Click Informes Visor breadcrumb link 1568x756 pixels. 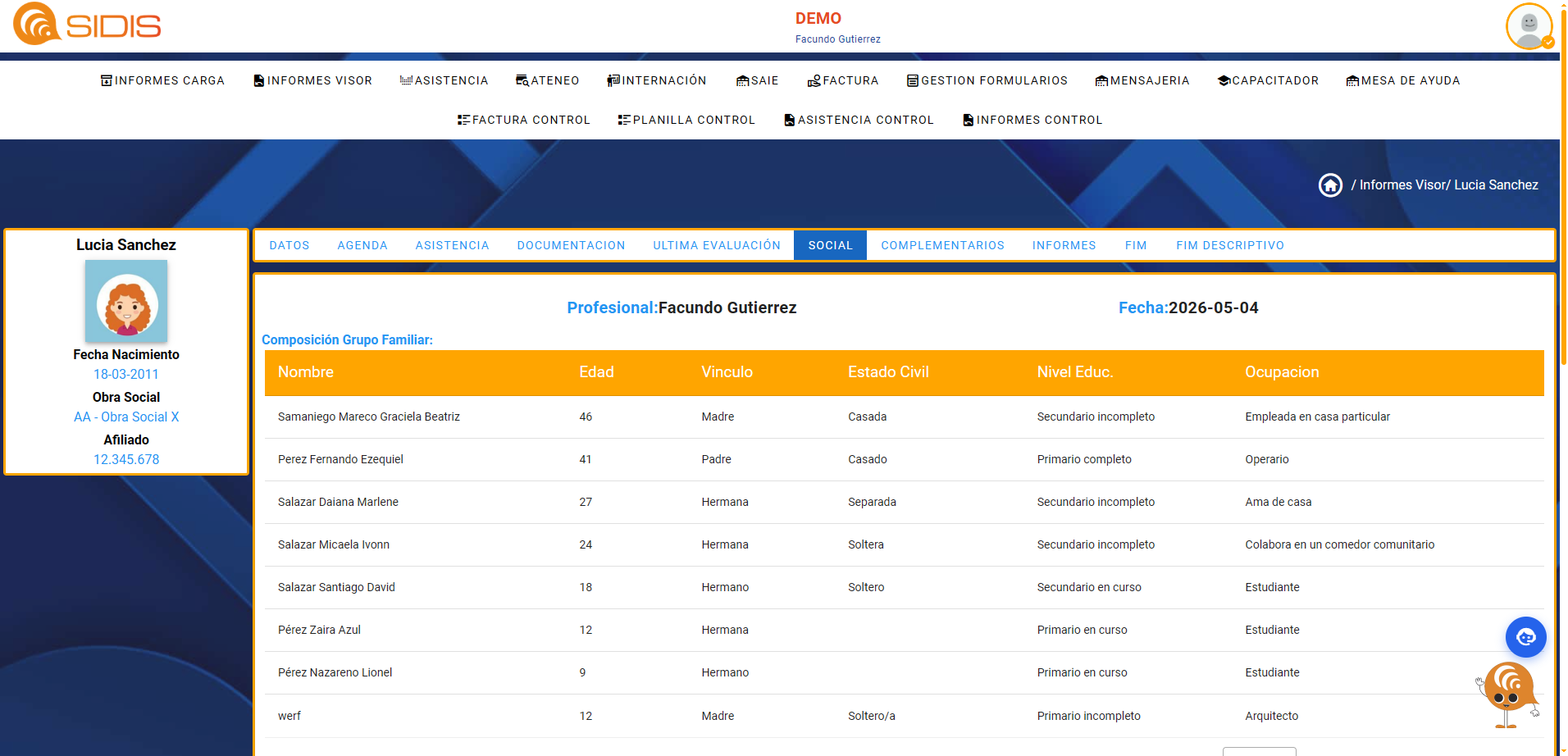point(1402,185)
